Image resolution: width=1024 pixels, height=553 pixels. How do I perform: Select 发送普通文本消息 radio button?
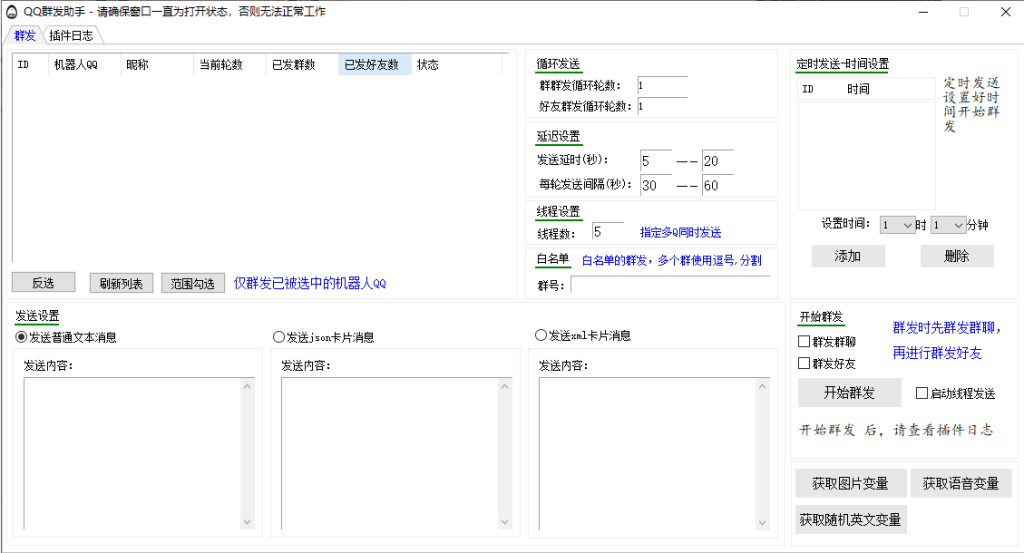click(21, 337)
